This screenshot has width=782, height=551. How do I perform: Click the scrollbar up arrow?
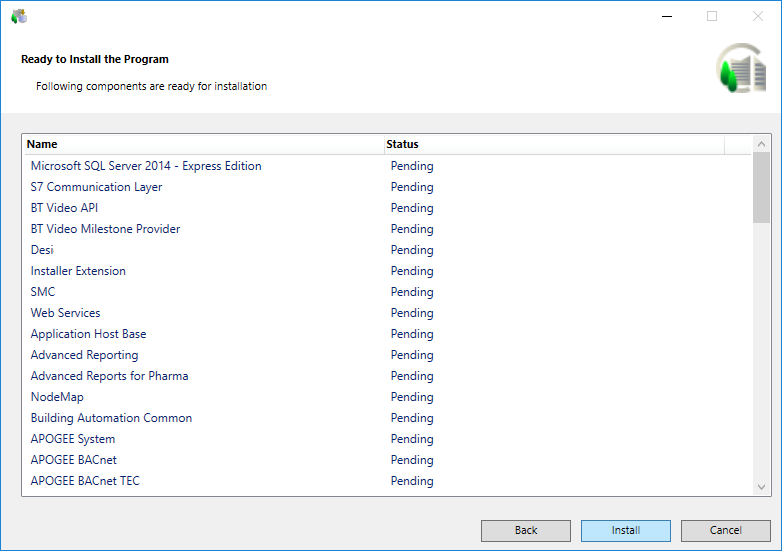761,144
